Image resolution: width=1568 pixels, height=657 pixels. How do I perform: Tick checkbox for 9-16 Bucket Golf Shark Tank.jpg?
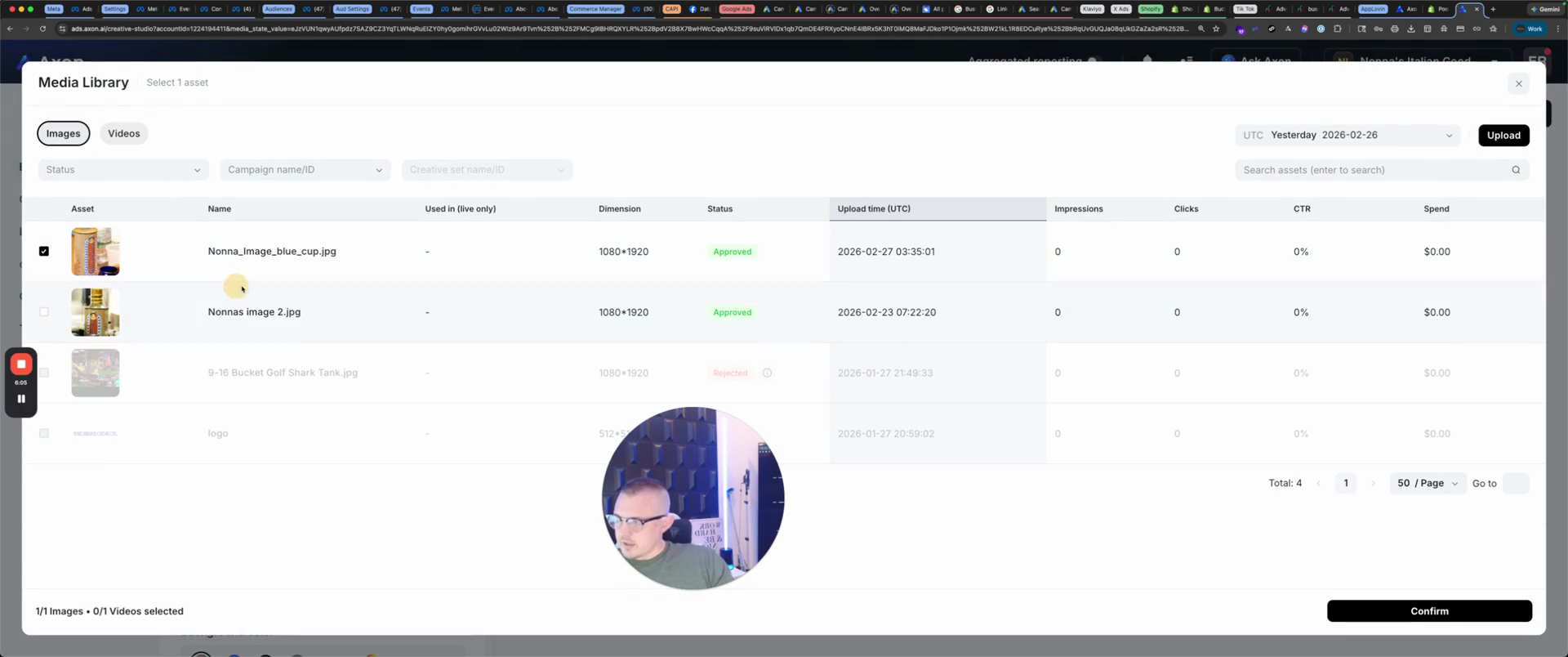(44, 373)
